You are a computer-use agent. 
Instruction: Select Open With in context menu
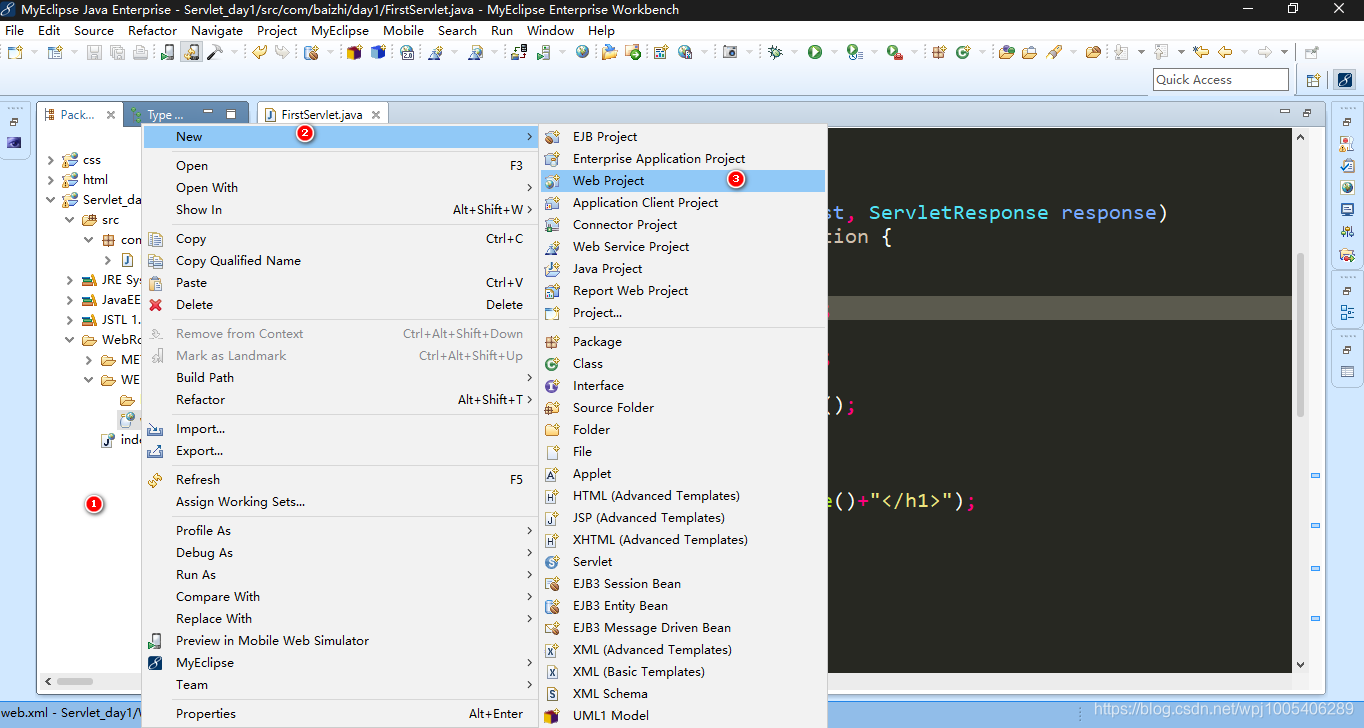pyautogui.click(x=340, y=188)
